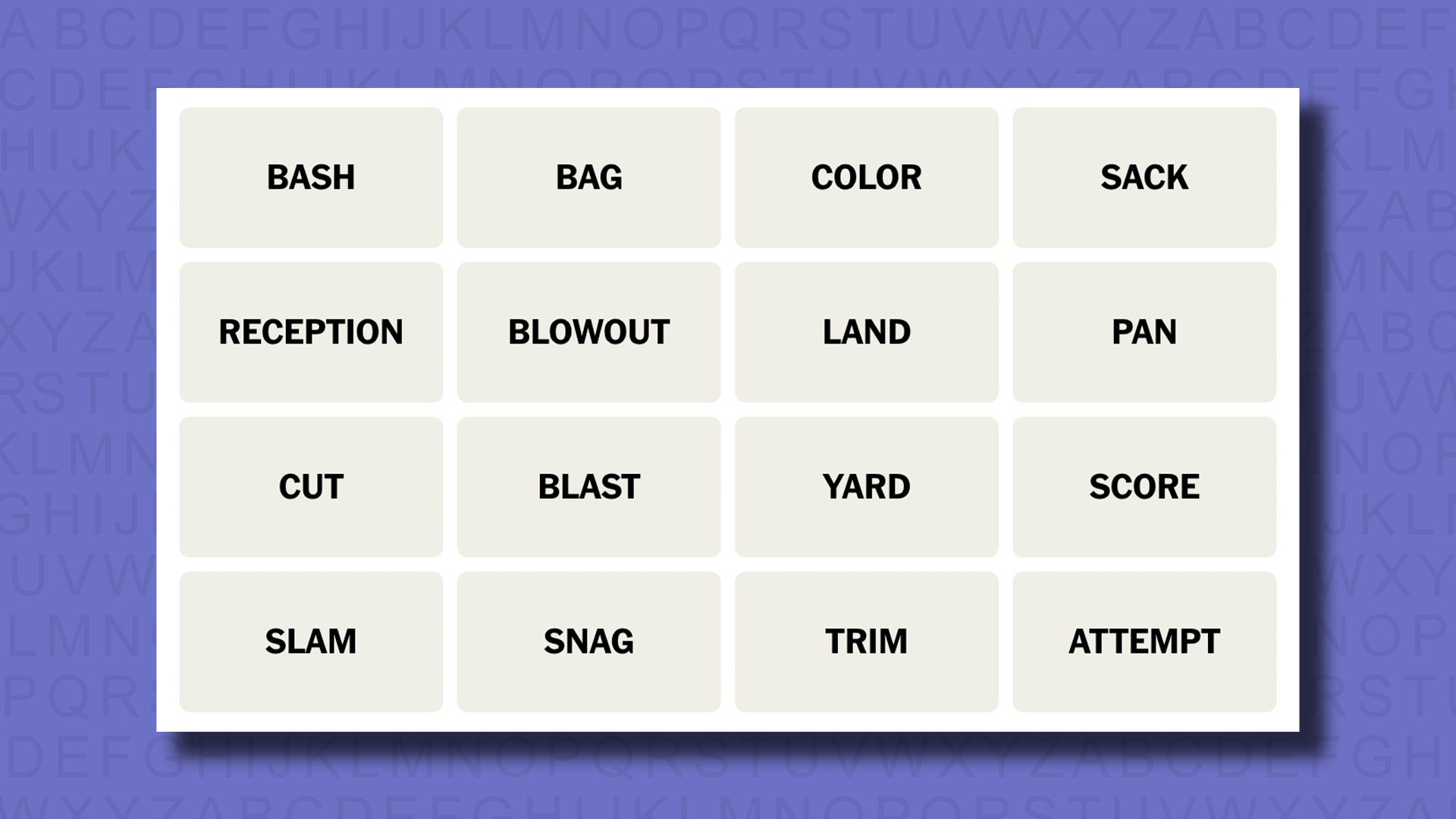Viewport: 1456px width, 819px height.
Task: Click the SLAM tile
Action: [x=311, y=641]
